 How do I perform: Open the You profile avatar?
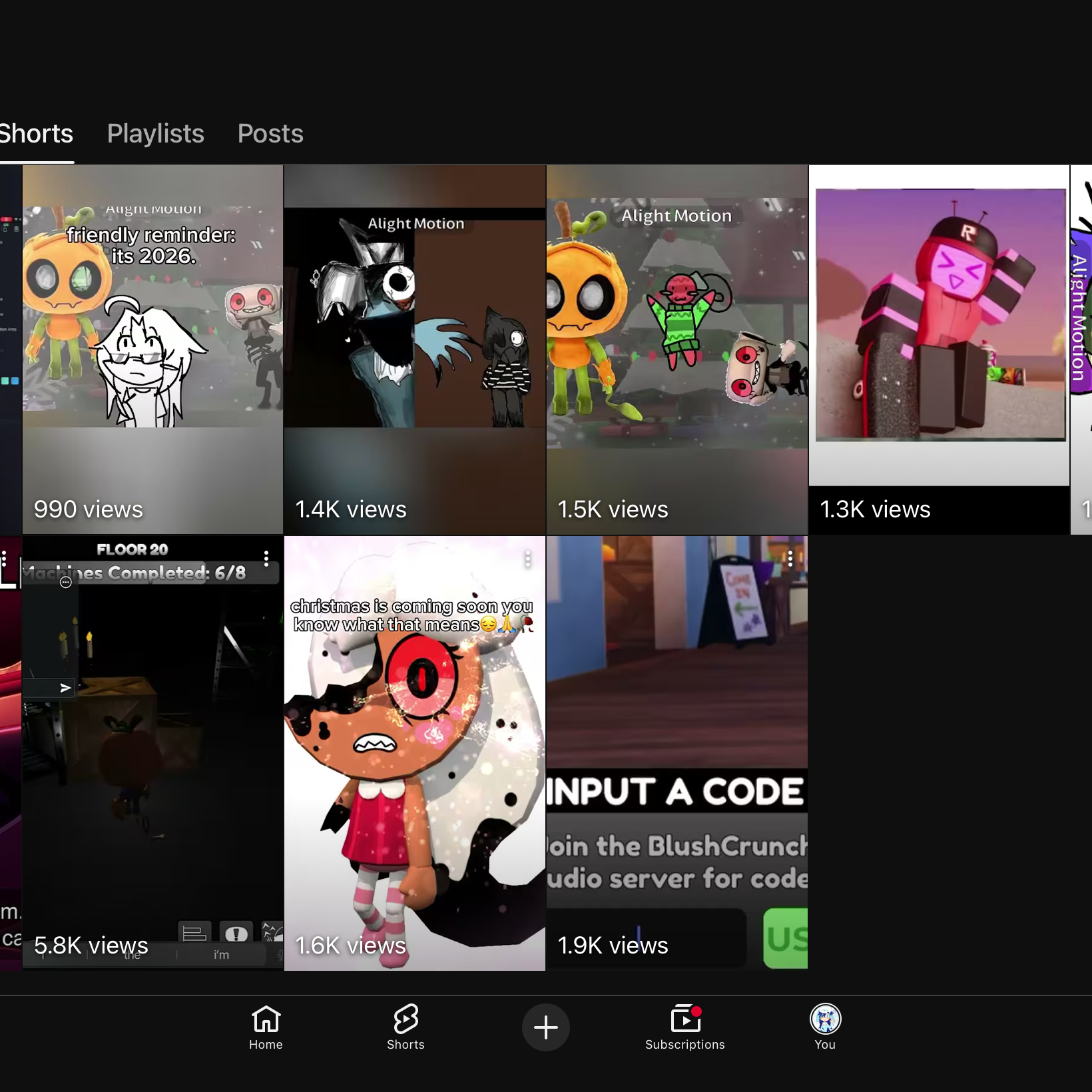coord(825,1019)
